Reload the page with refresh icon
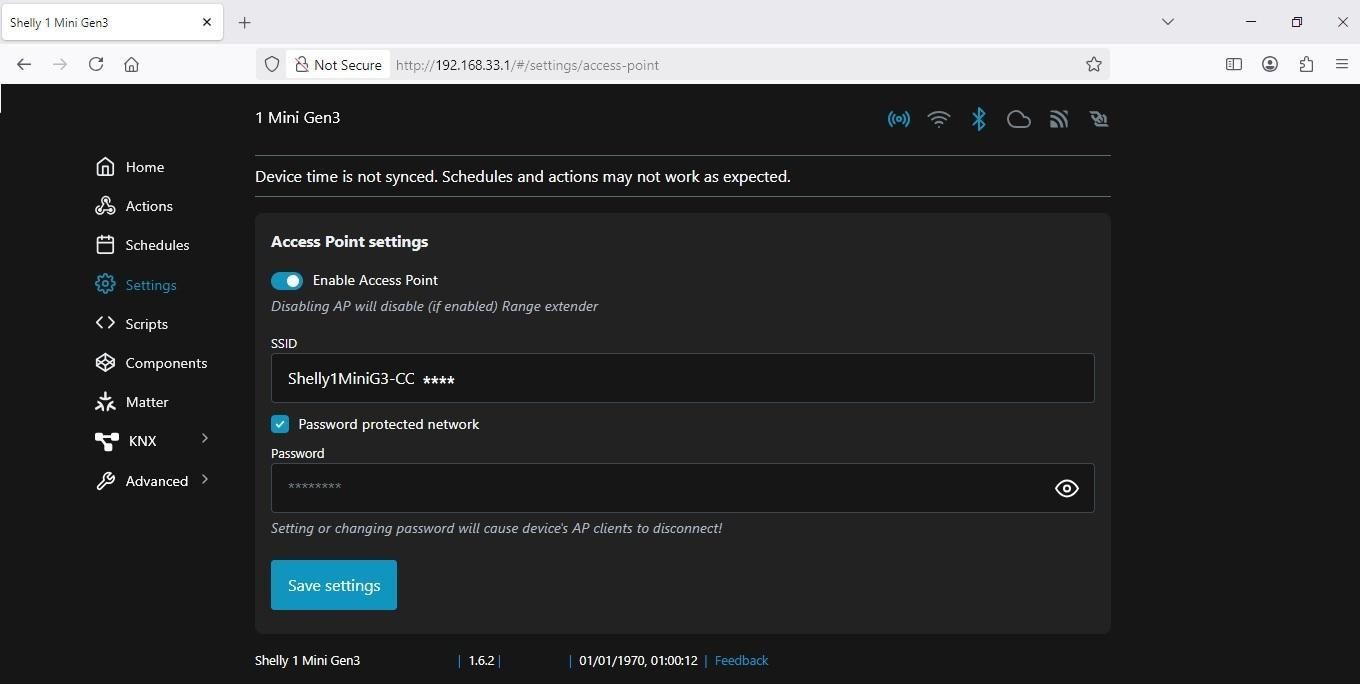The image size is (1360, 684). (x=96, y=64)
